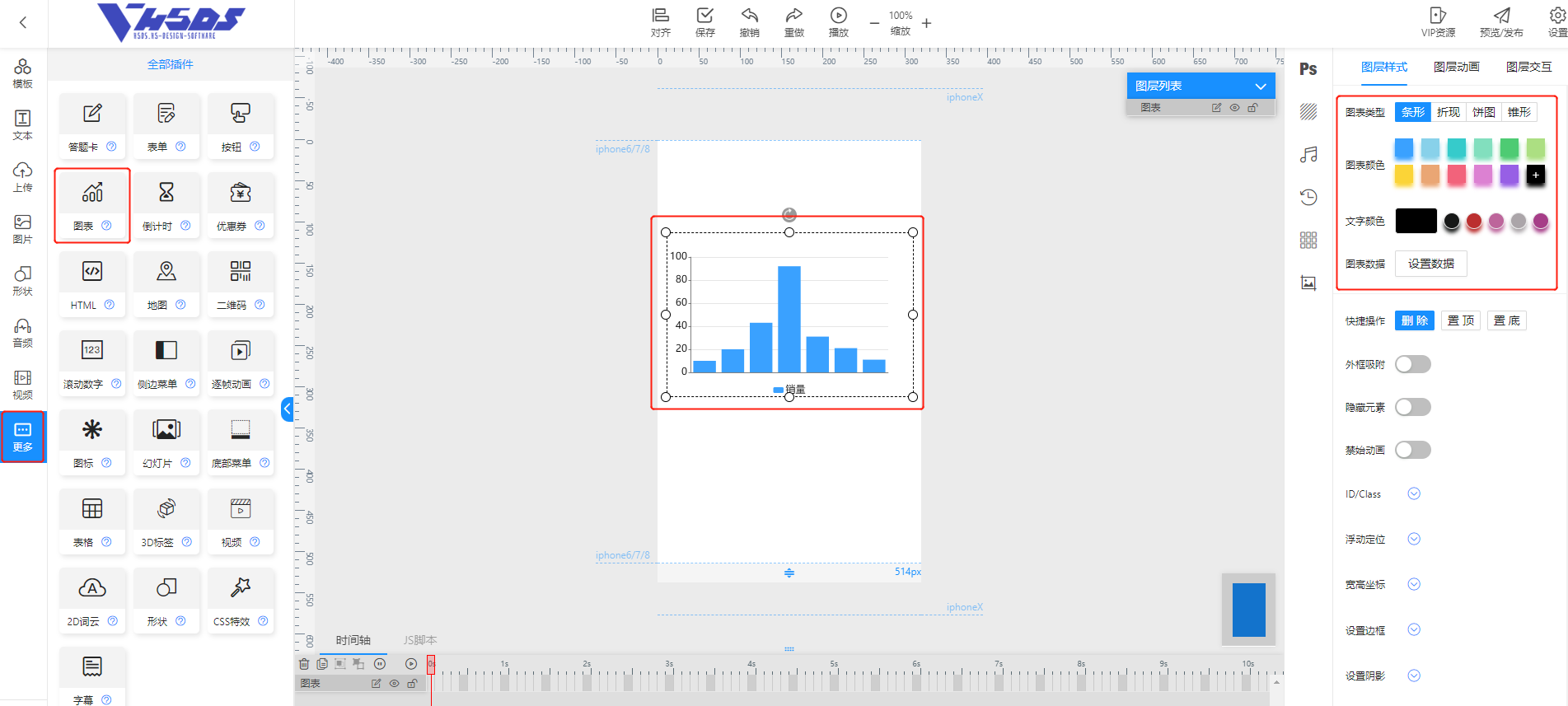1568x706 pixels.
Task: Select the 锥形 cone chart type
Action: tap(1519, 112)
